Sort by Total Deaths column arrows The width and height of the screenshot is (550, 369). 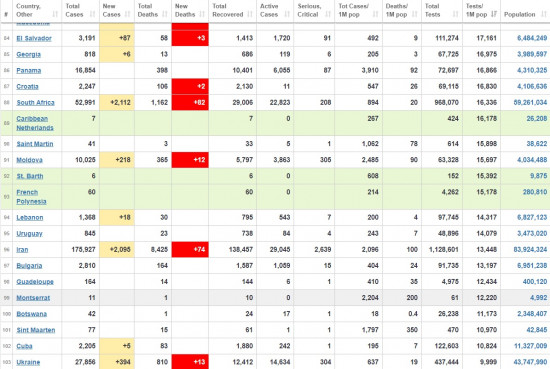[x=165, y=14]
